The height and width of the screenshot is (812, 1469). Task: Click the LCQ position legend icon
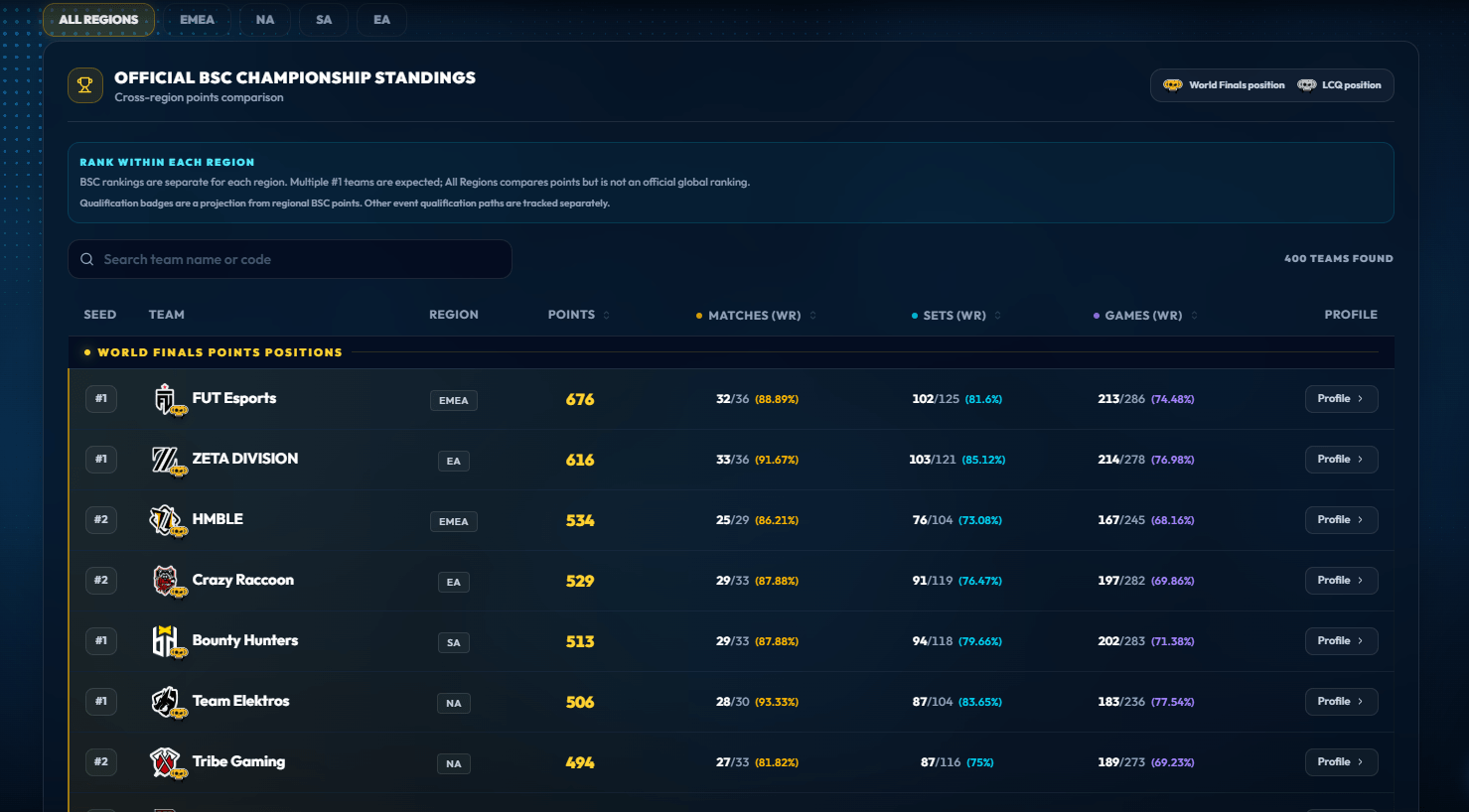1307,85
